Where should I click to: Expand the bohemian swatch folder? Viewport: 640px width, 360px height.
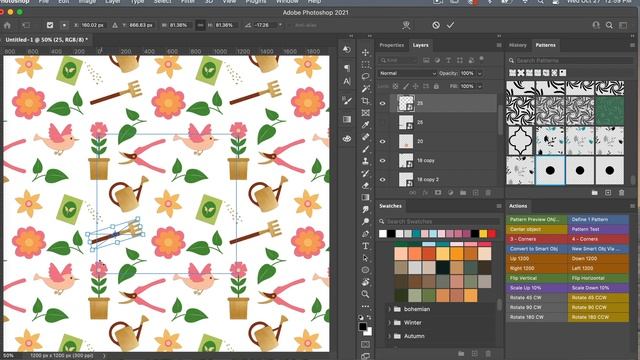390,309
